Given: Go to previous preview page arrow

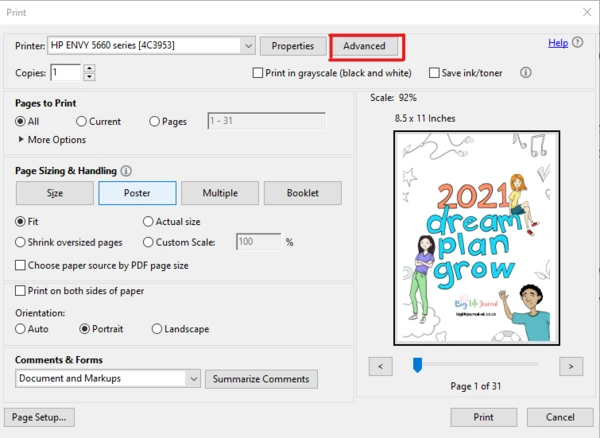Looking at the screenshot, I should [380, 366].
